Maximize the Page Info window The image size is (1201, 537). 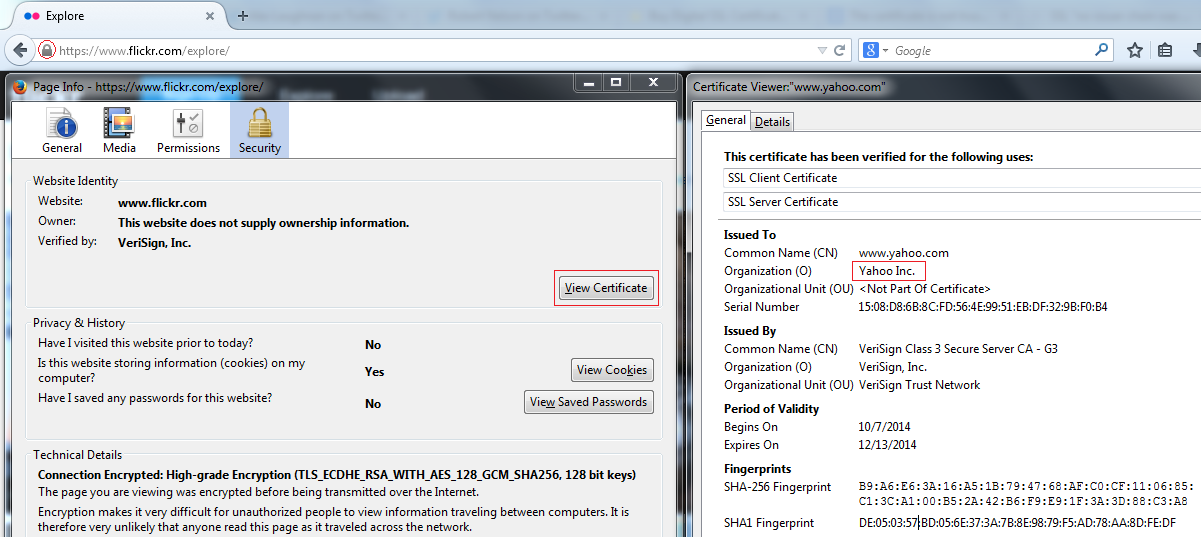point(616,82)
